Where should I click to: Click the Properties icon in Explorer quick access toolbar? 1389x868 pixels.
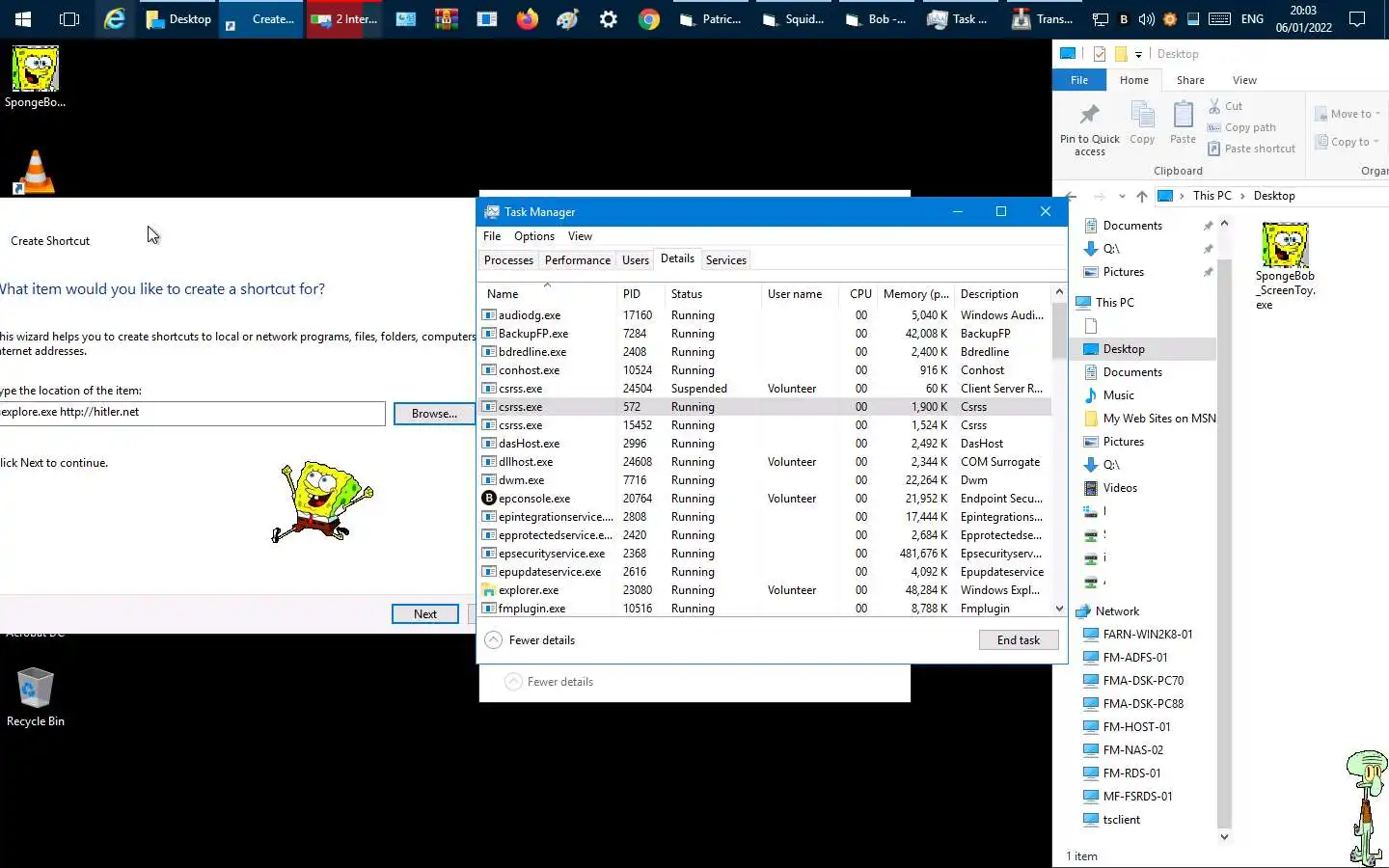coord(1100,54)
